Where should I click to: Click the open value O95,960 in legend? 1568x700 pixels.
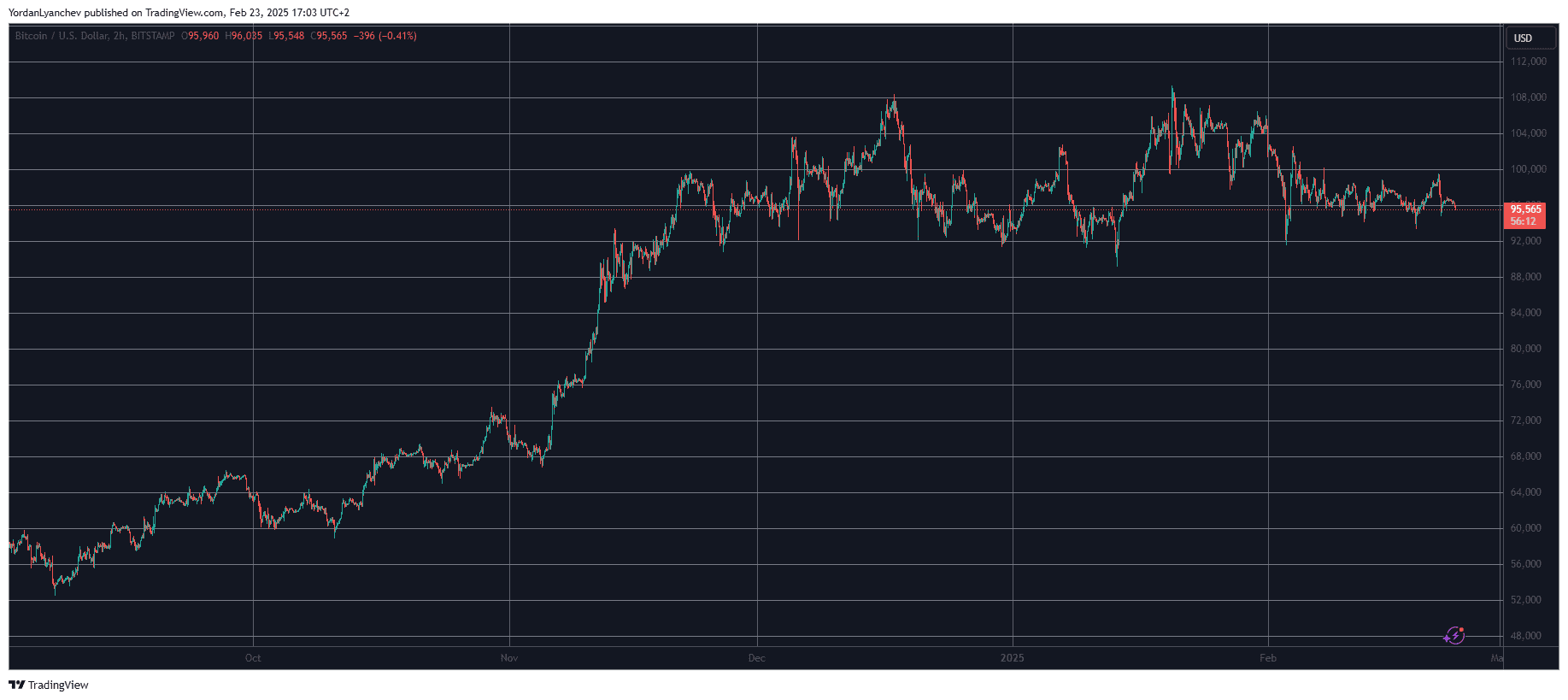200,36
